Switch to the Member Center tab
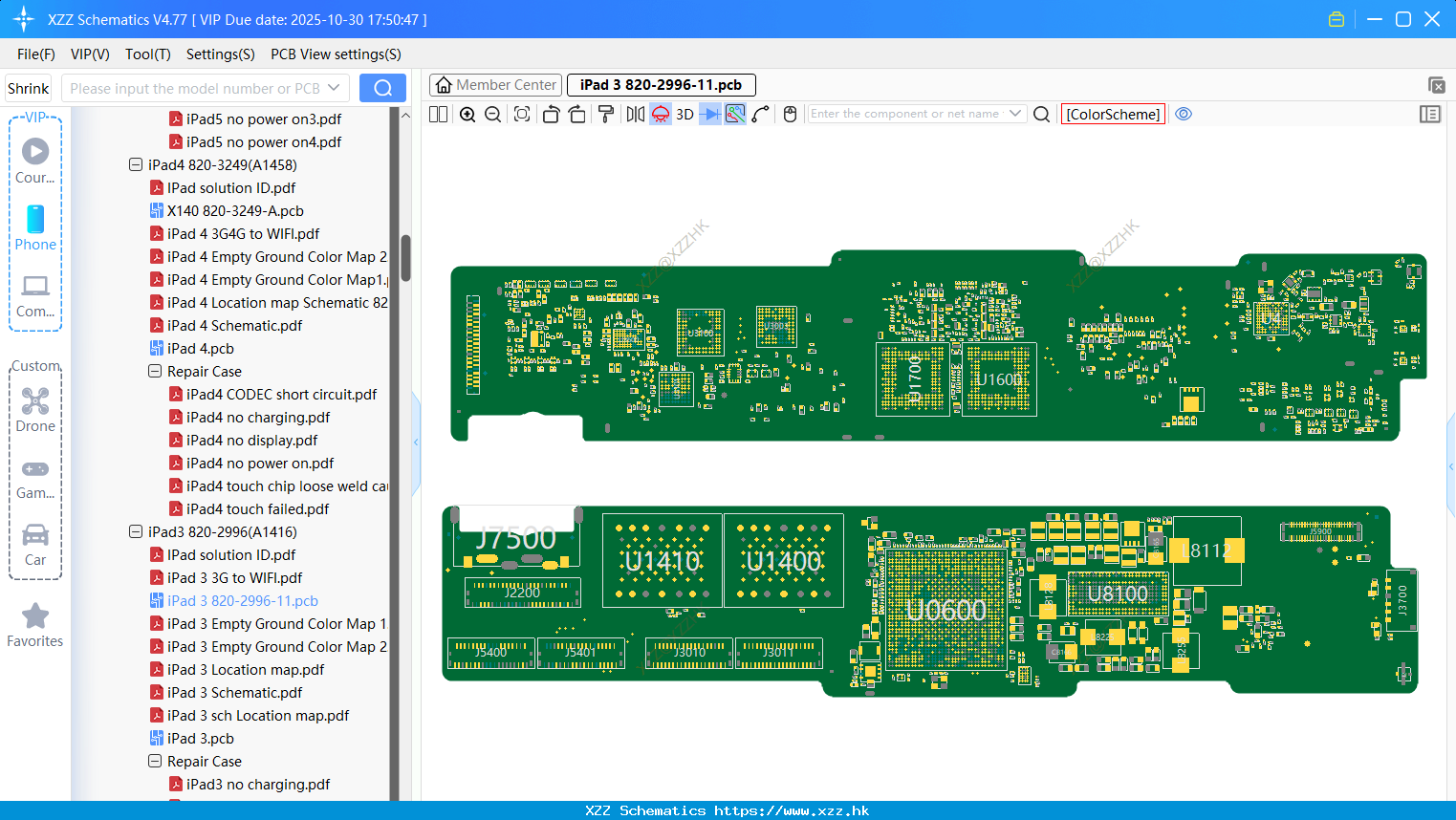The width and height of the screenshot is (1456, 820). (x=496, y=85)
